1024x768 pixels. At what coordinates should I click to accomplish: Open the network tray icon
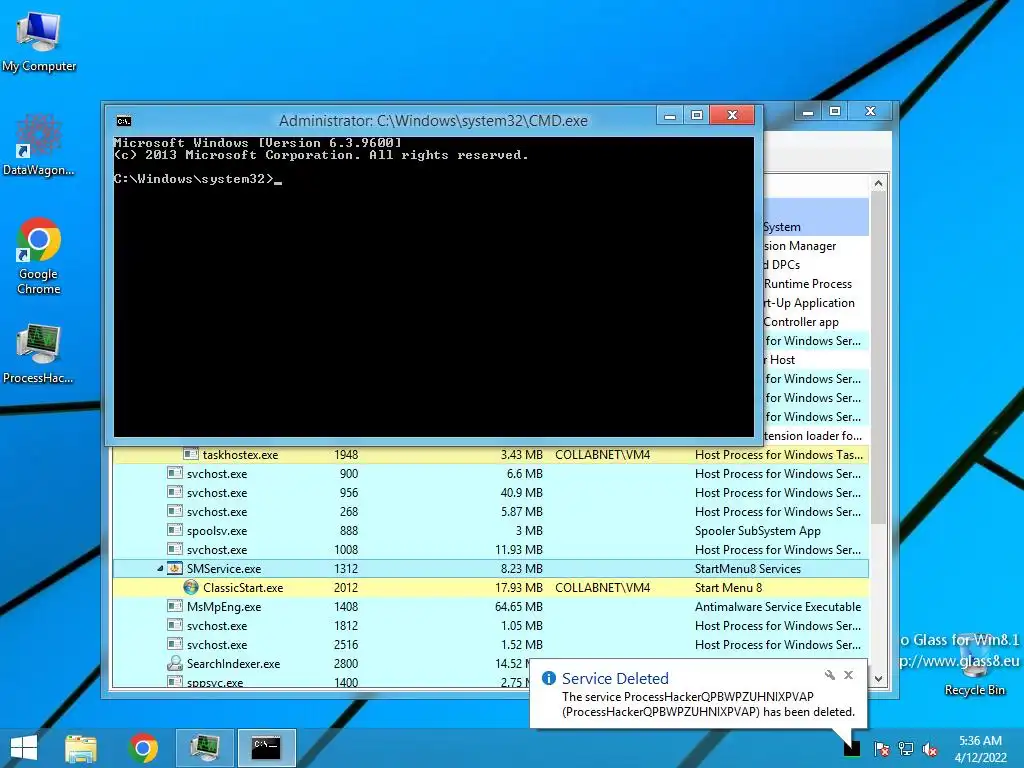pos(906,748)
